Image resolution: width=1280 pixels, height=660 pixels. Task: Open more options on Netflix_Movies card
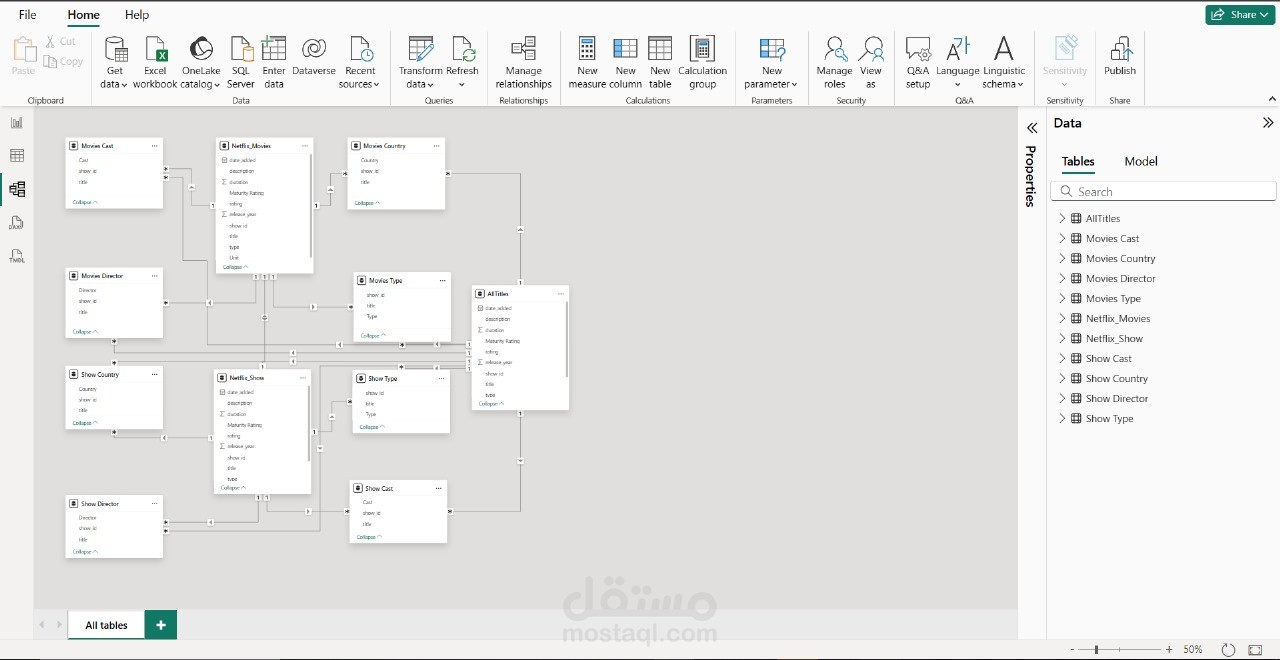(306, 146)
